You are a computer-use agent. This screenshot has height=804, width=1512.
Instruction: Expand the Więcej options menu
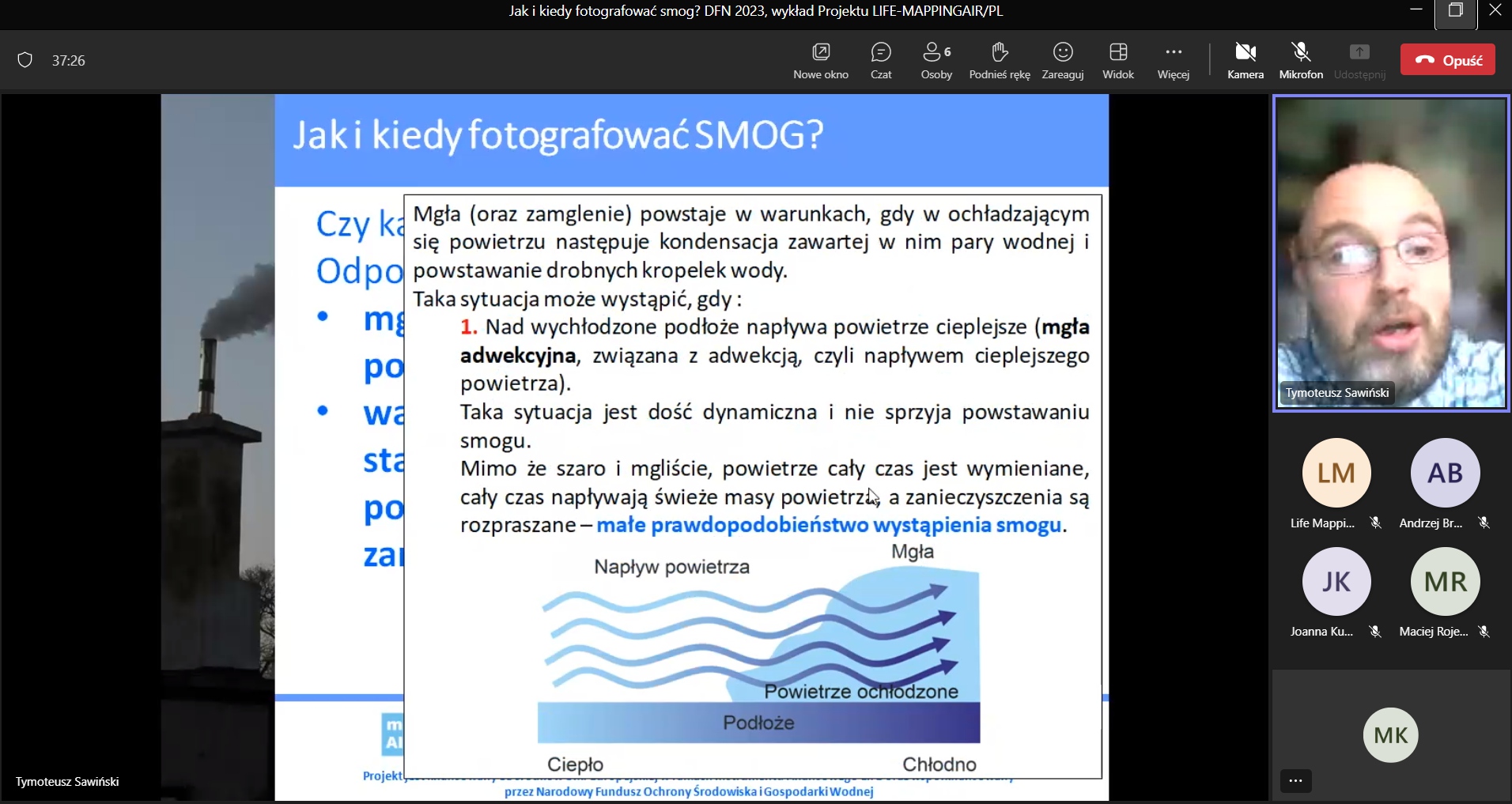[1174, 61]
